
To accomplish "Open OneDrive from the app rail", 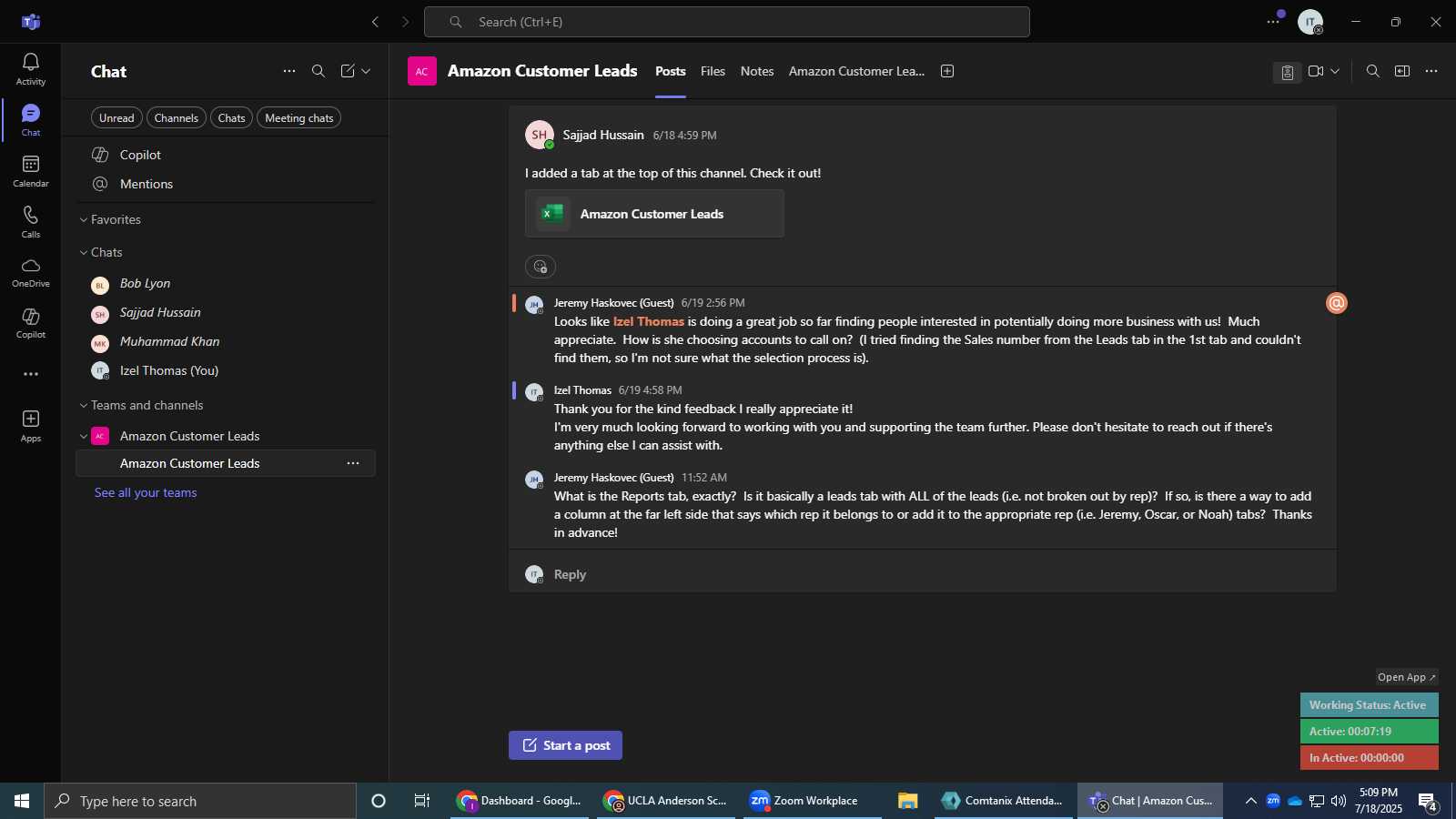I will tap(30, 272).
